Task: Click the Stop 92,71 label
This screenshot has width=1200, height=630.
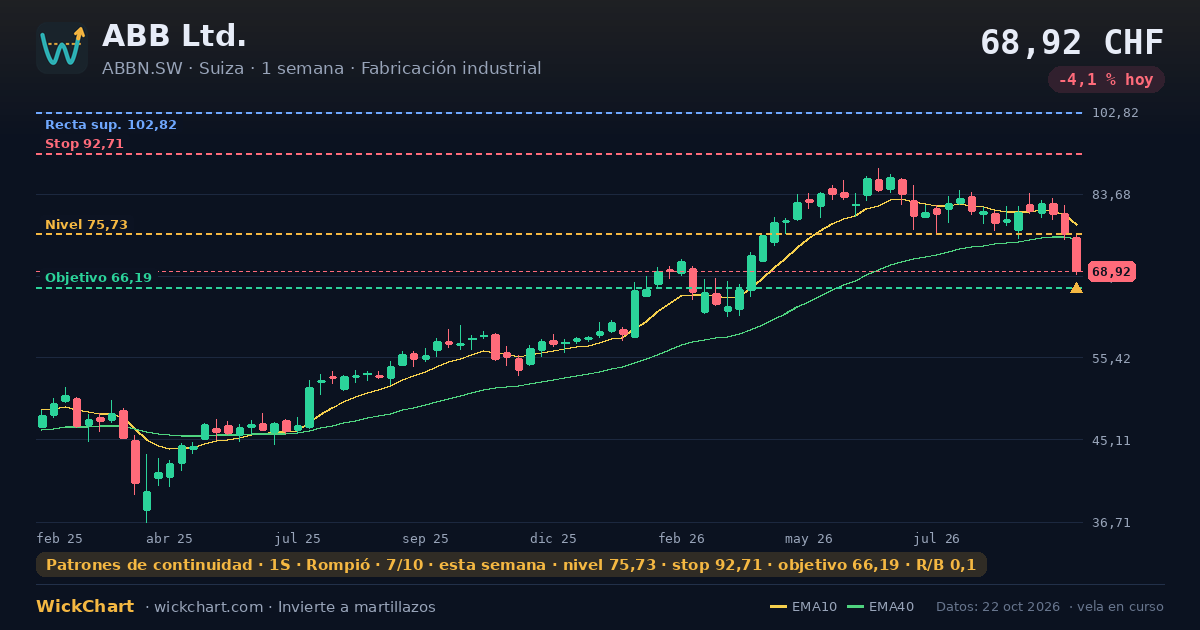Action: [84, 144]
